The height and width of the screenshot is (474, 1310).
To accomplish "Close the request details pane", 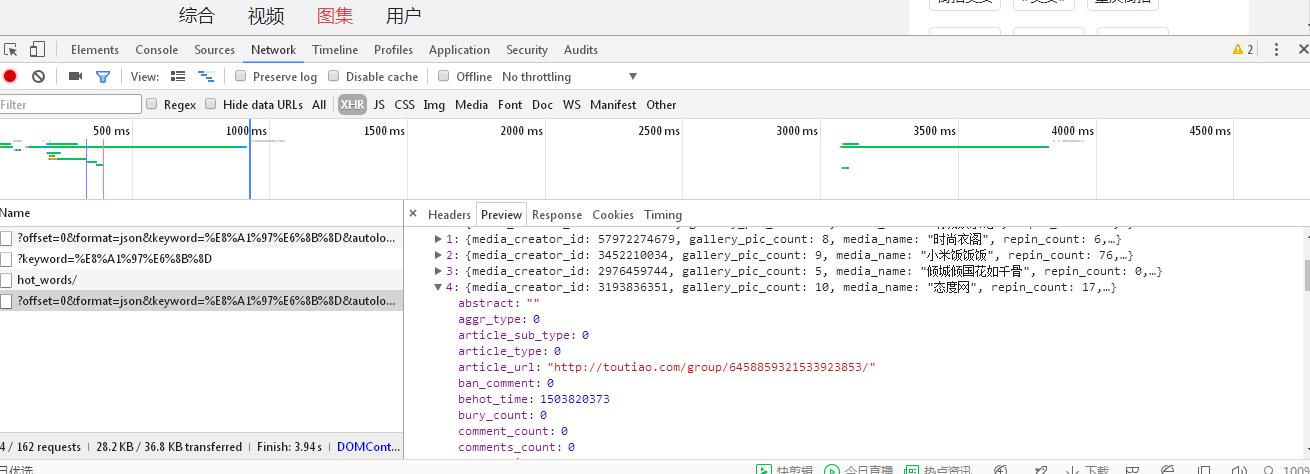I will click(412, 213).
